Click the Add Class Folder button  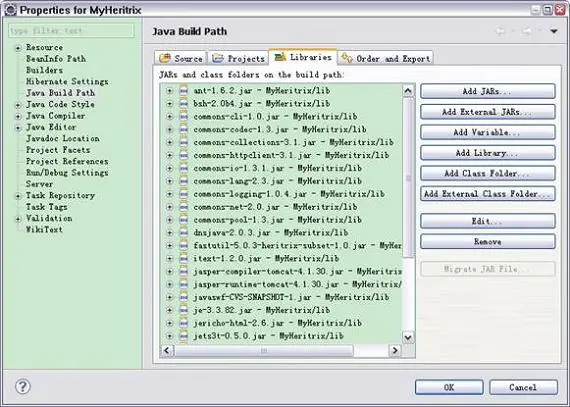click(x=488, y=173)
